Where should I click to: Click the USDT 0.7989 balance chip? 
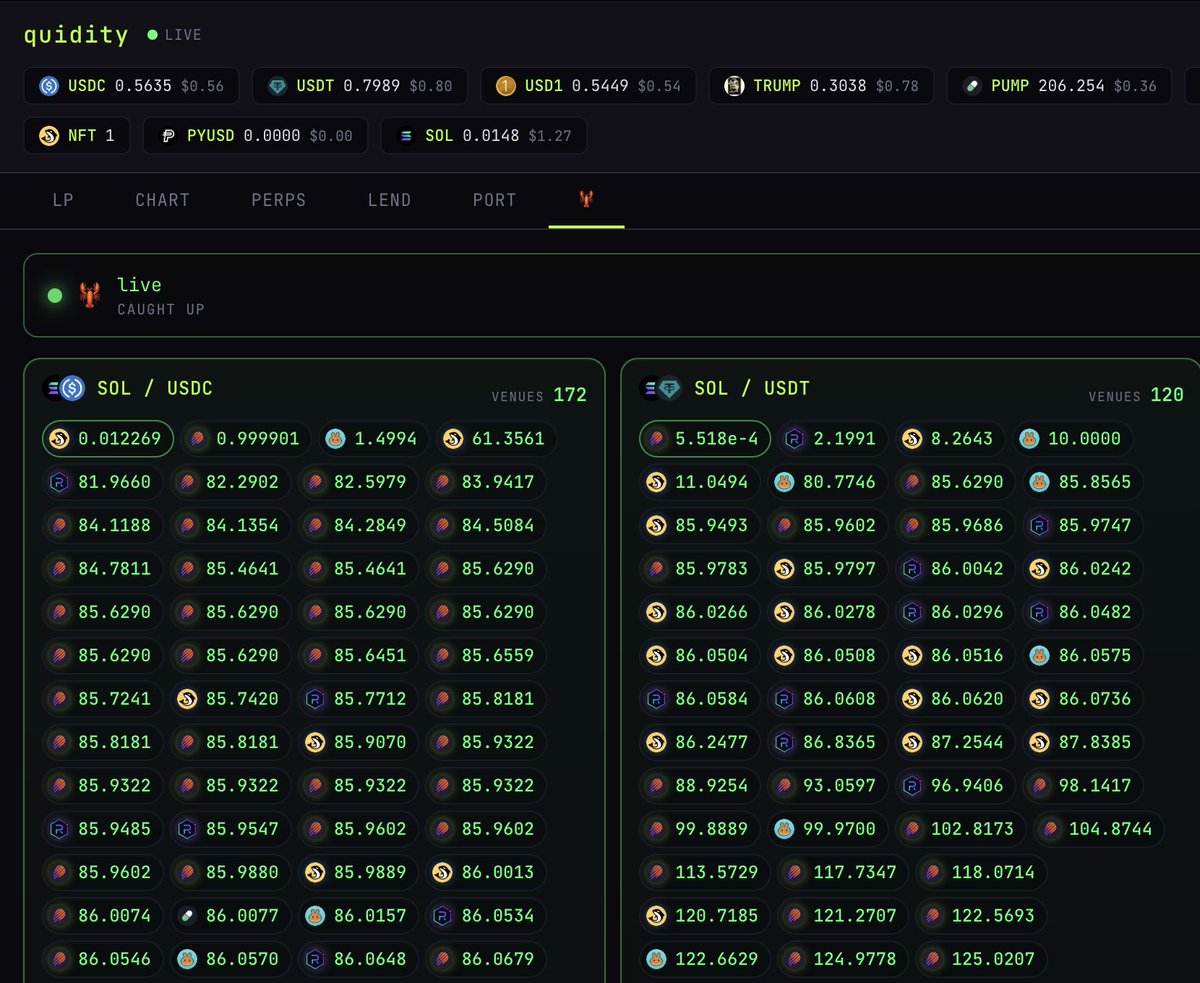pos(359,86)
